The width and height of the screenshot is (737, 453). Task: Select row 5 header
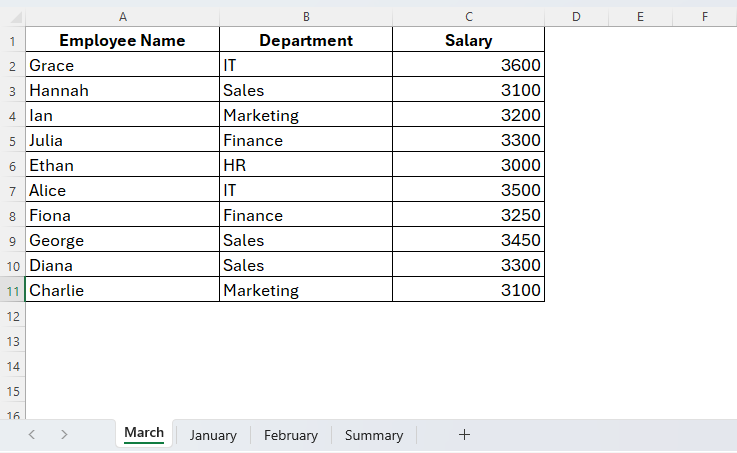(x=13, y=141)
